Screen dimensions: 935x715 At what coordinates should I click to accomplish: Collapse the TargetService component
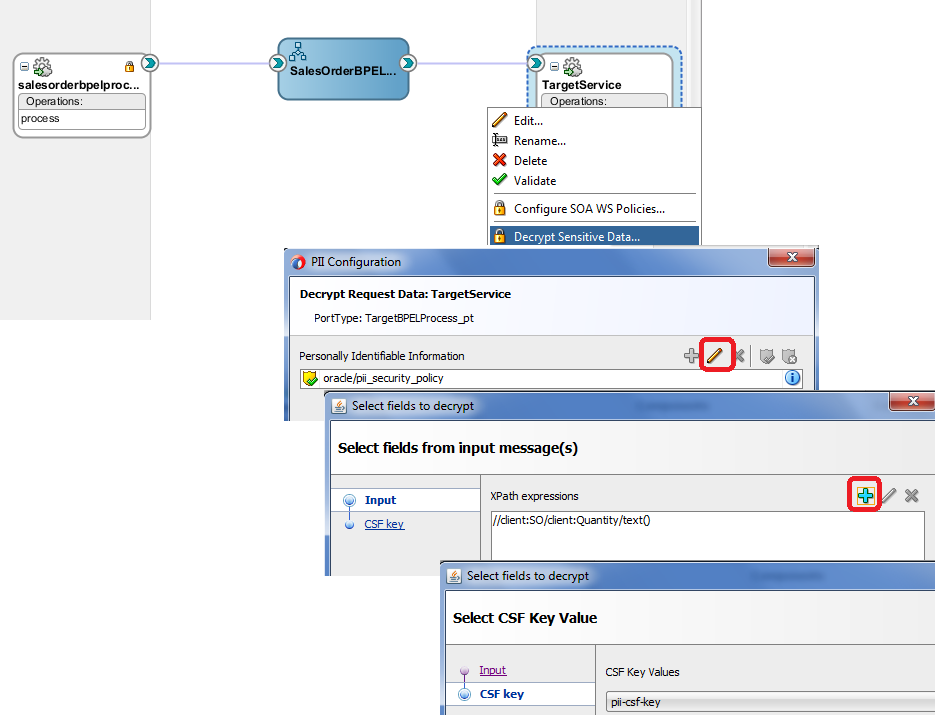tap(554, 66)
